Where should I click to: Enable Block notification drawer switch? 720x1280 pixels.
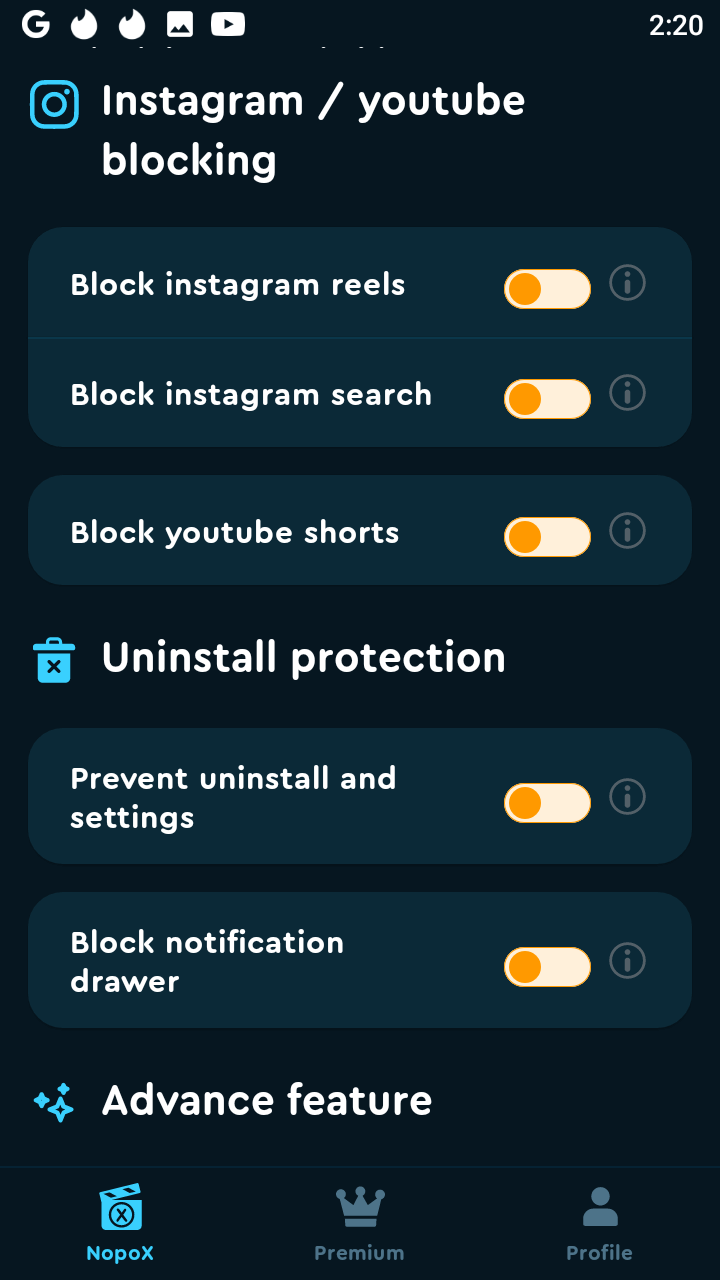[x=547, y=967]
